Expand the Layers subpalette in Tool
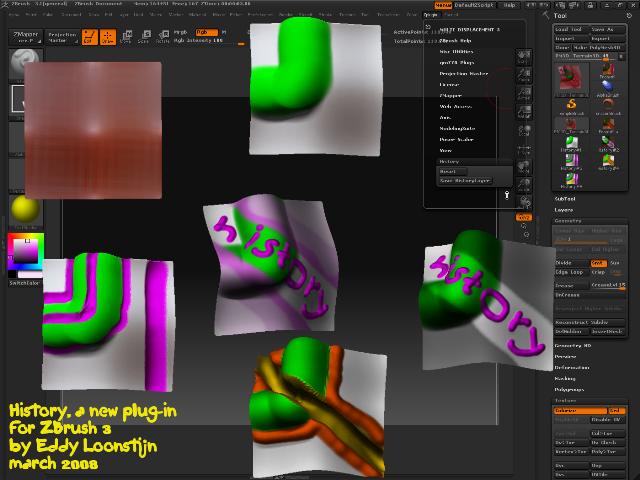The height and width of the screenshot is (480, 640). [x=564, y=210]
